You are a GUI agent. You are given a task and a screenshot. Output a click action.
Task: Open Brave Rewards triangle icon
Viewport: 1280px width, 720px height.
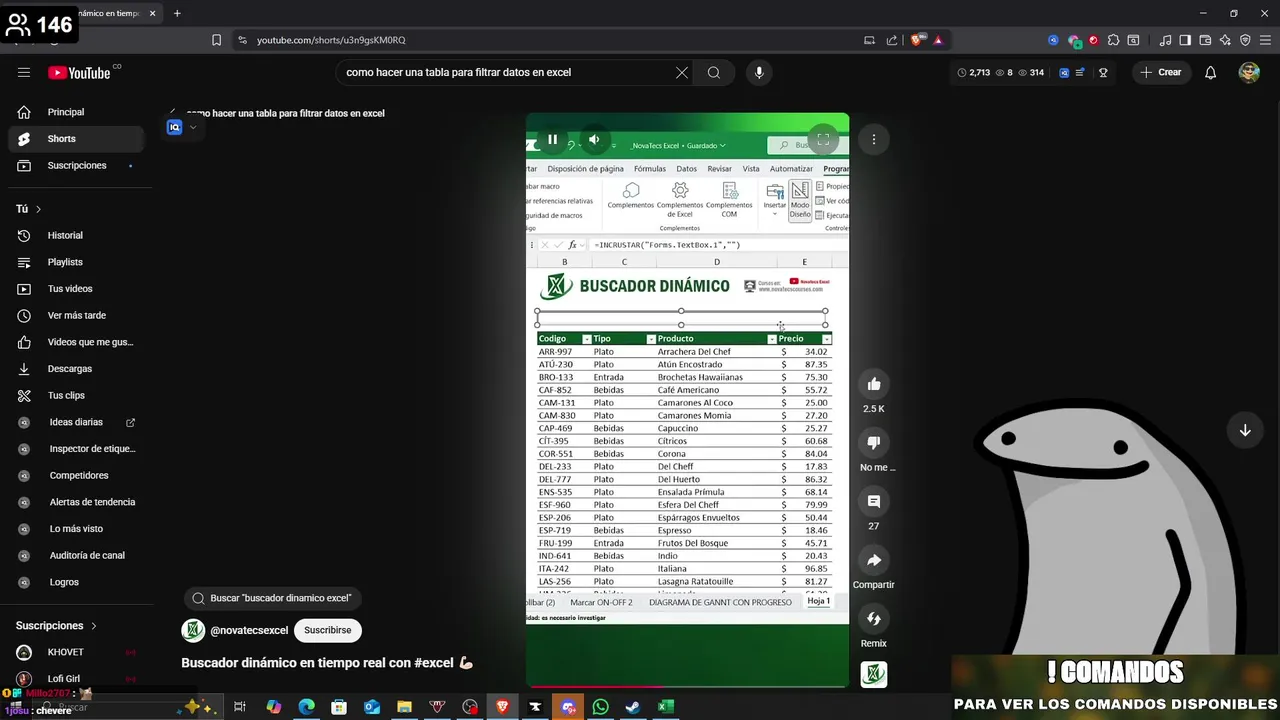[x=938, y=40]
